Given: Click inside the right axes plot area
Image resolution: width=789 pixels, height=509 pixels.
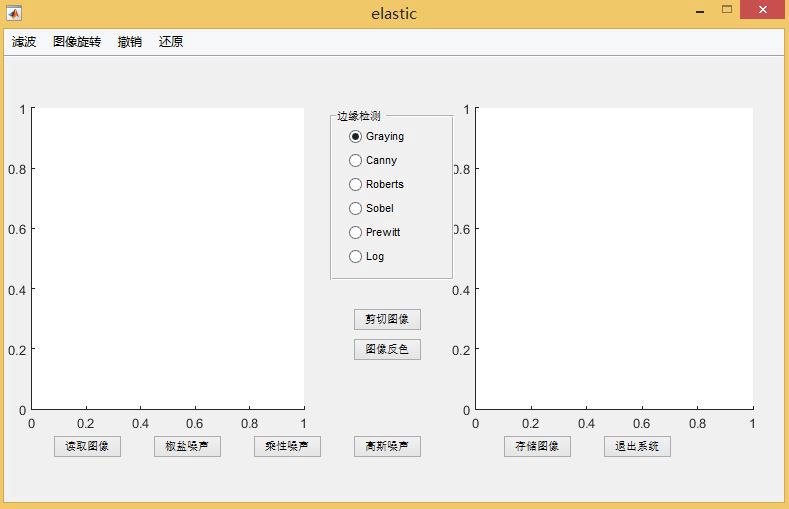Looking at the screenshot, I should (x=614, y=259).
